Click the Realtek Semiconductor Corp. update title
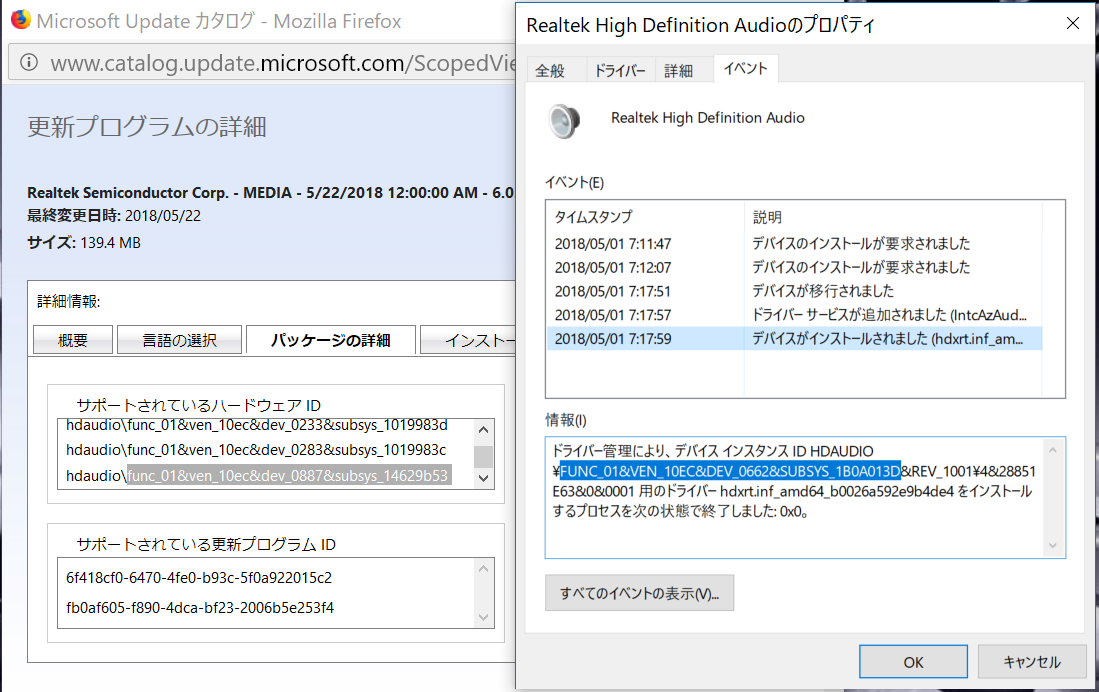Screen dimensions: 1099x692 (x=271, y=193)
